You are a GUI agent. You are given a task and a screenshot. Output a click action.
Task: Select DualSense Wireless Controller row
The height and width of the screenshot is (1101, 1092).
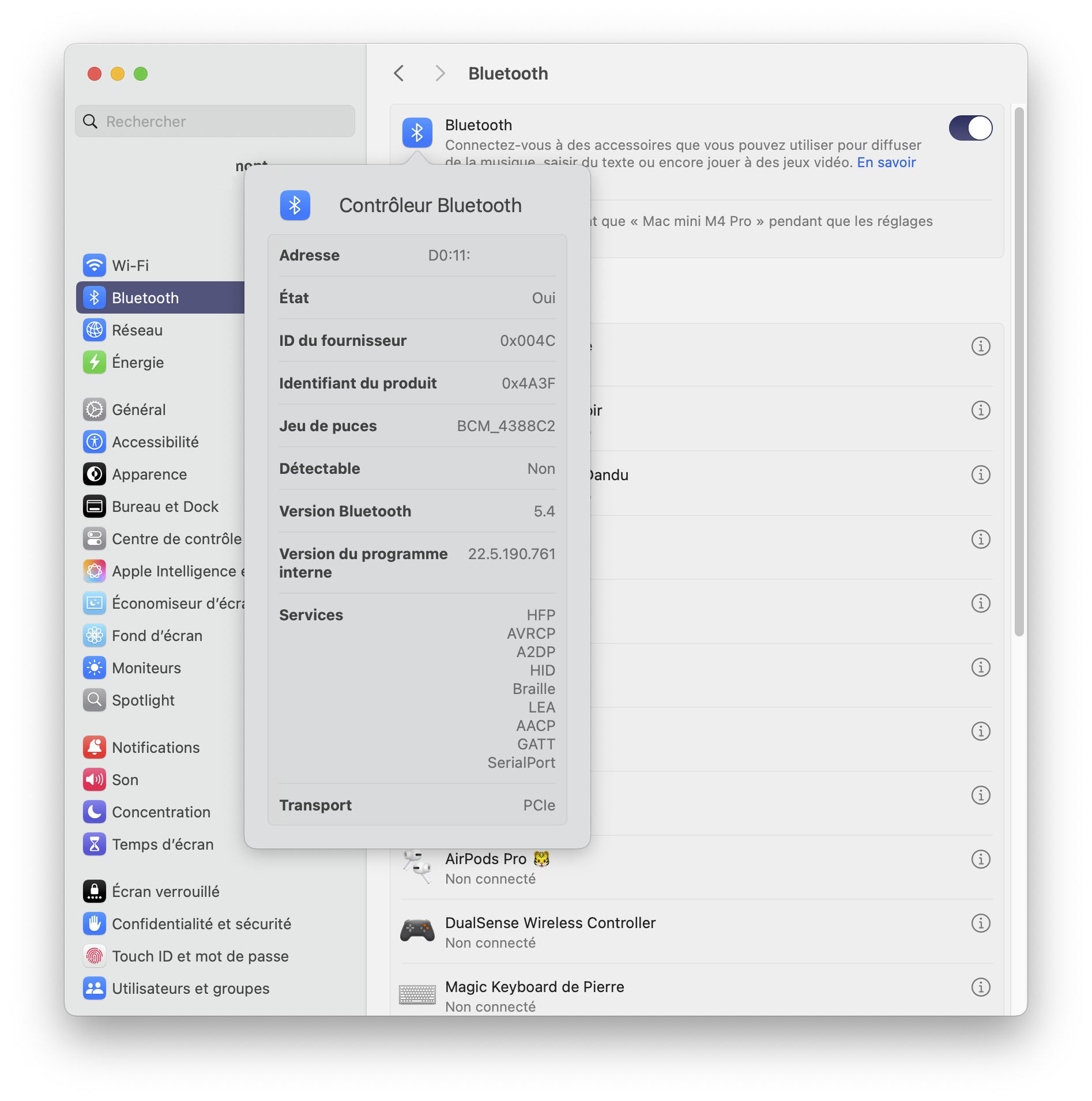[x=696, y=932]
